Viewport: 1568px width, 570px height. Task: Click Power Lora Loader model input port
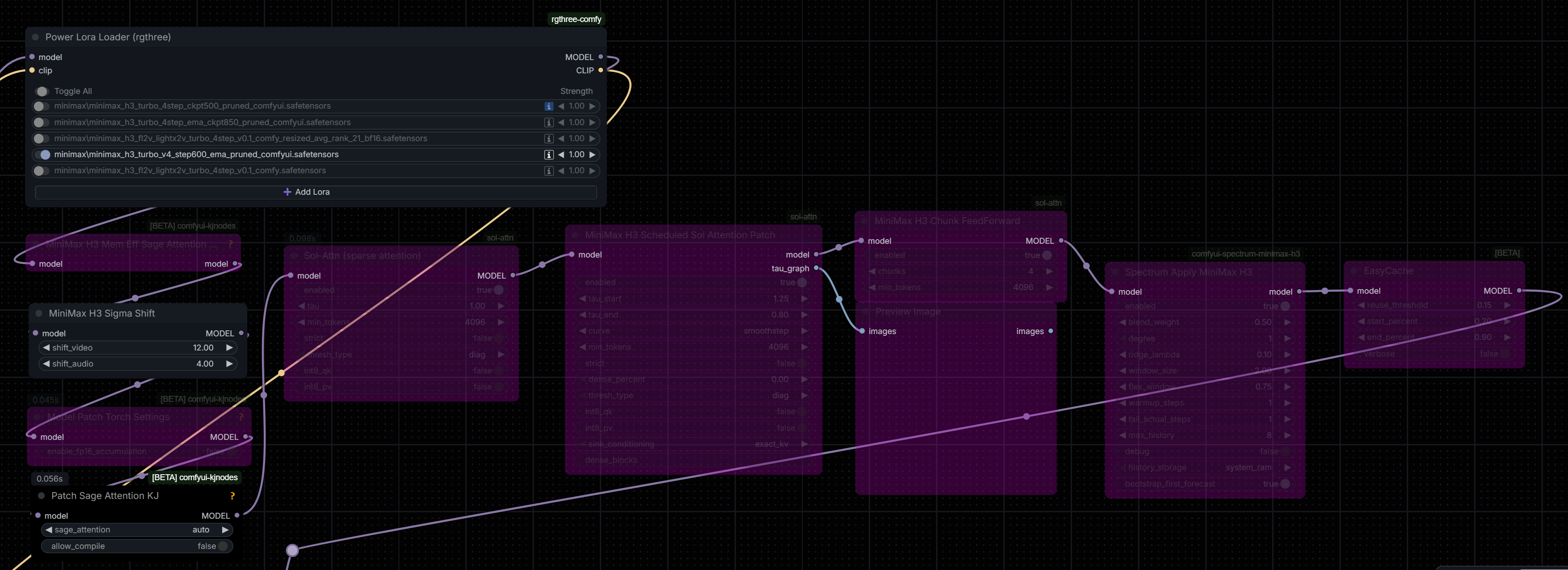[x=32, y=57]
